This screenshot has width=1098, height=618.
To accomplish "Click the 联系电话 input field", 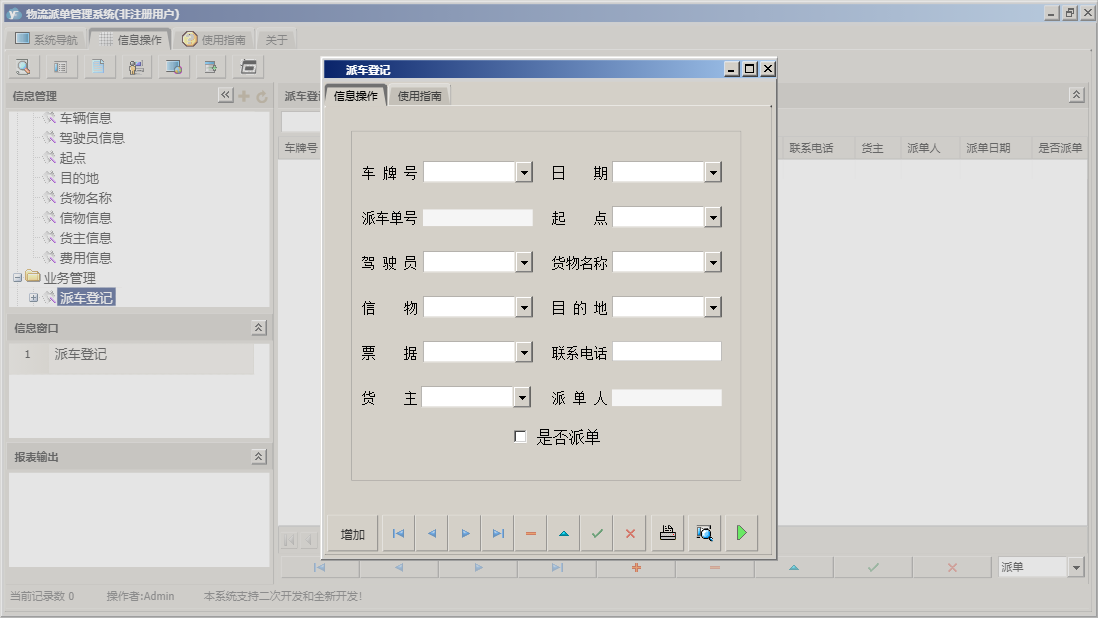I will click(x=665, y=351).
